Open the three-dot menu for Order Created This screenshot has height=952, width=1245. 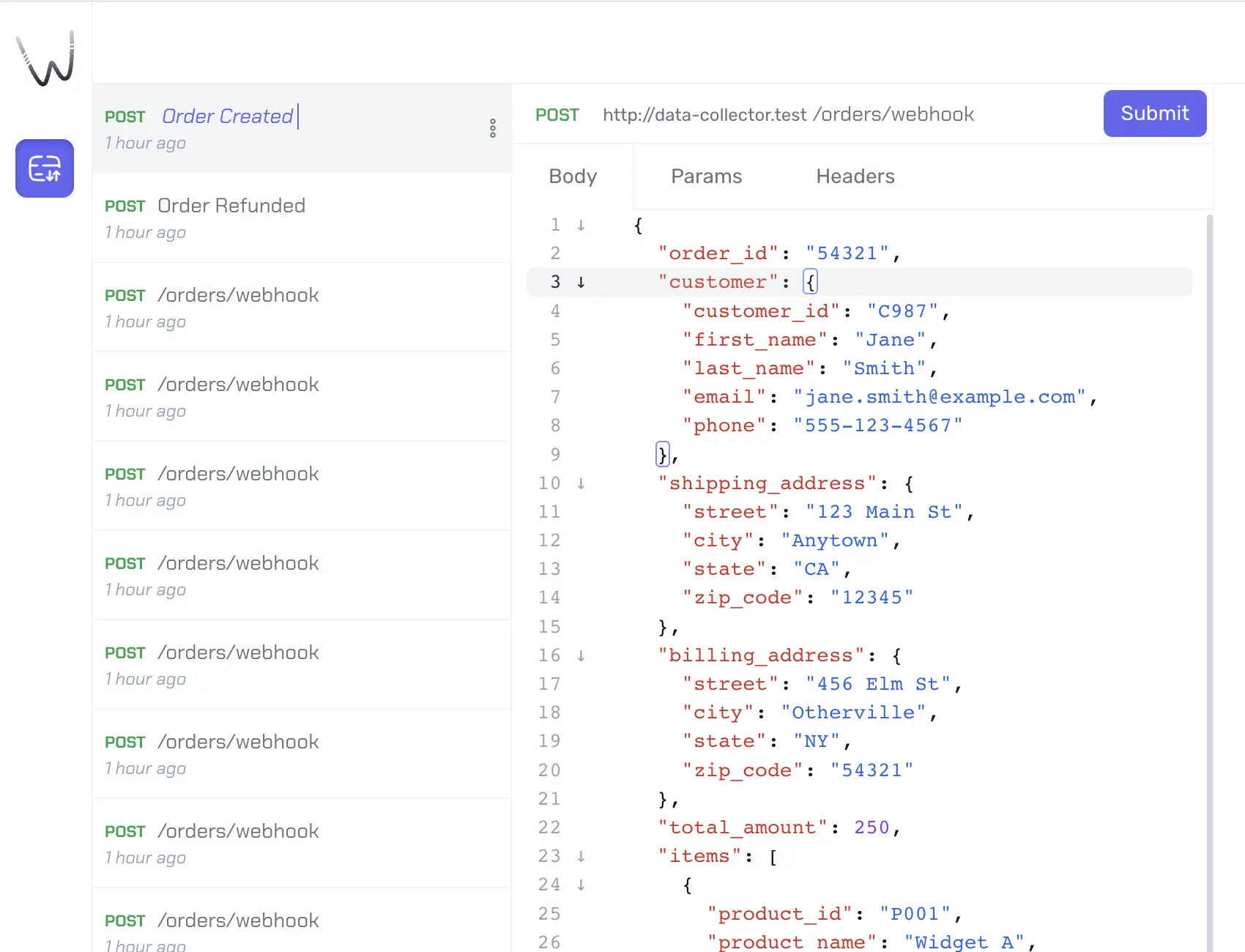493,129
